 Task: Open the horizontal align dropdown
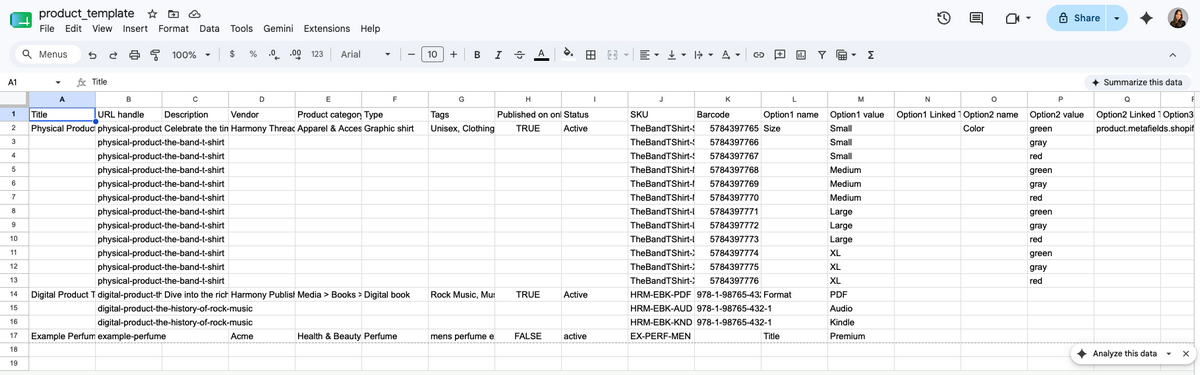tap(649, 55)
